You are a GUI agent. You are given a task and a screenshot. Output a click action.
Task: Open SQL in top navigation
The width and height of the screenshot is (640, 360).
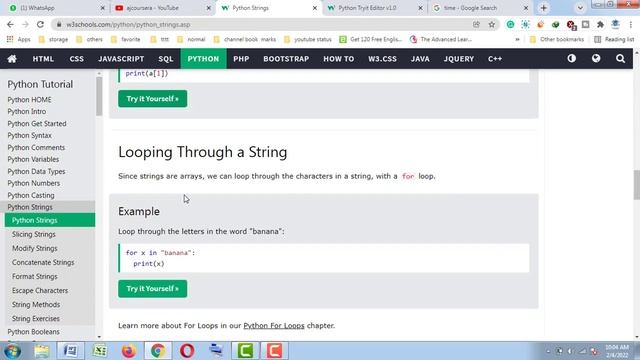(x=166, y=59)
